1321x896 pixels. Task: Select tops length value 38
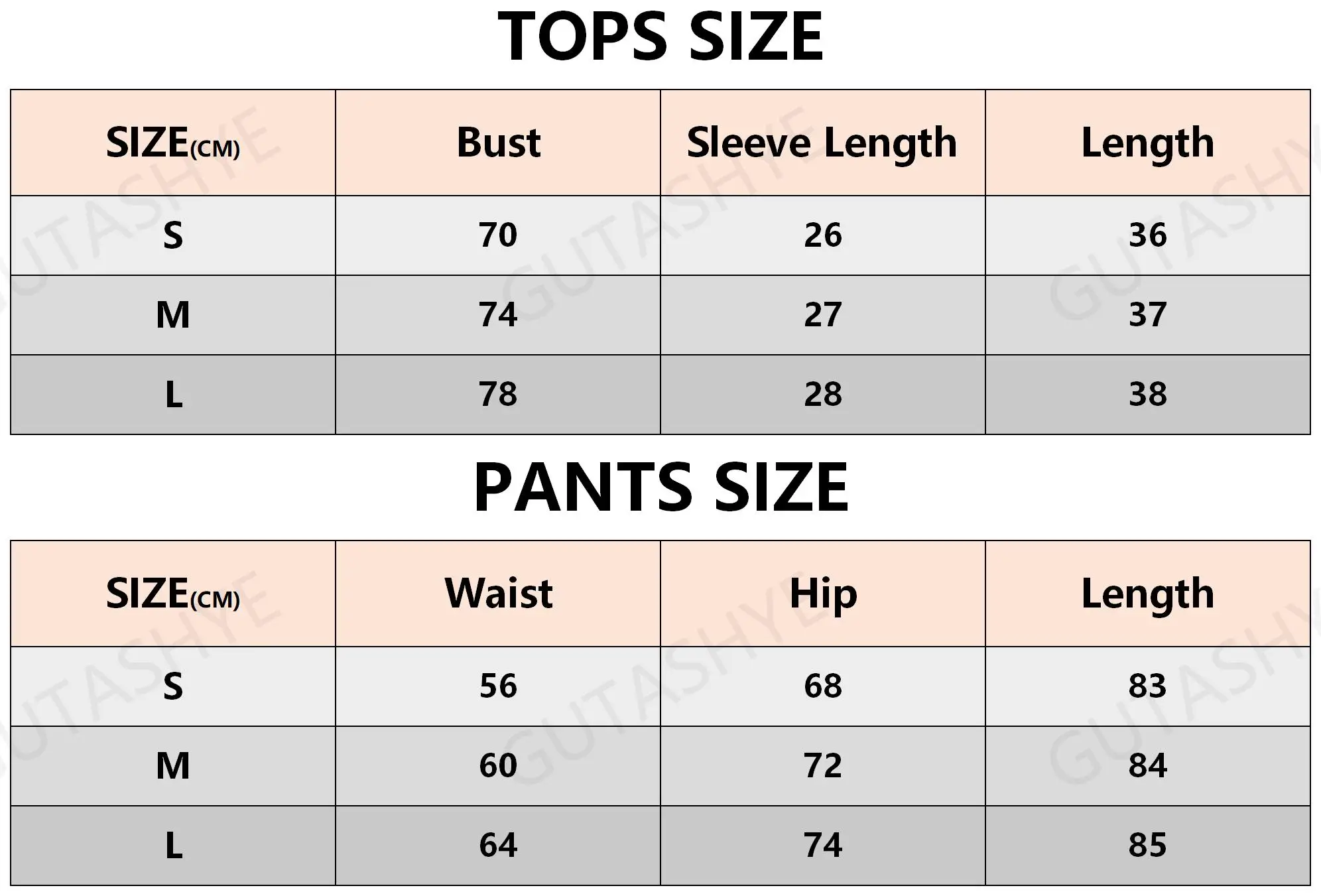tap(1147, 395)
